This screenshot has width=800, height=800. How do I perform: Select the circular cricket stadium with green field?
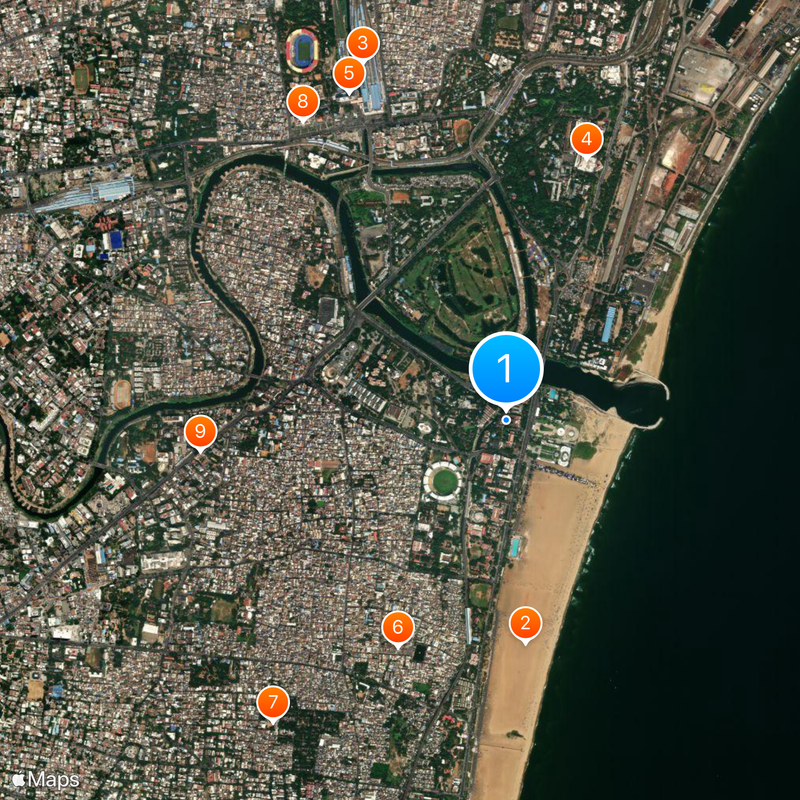[443, 481]
